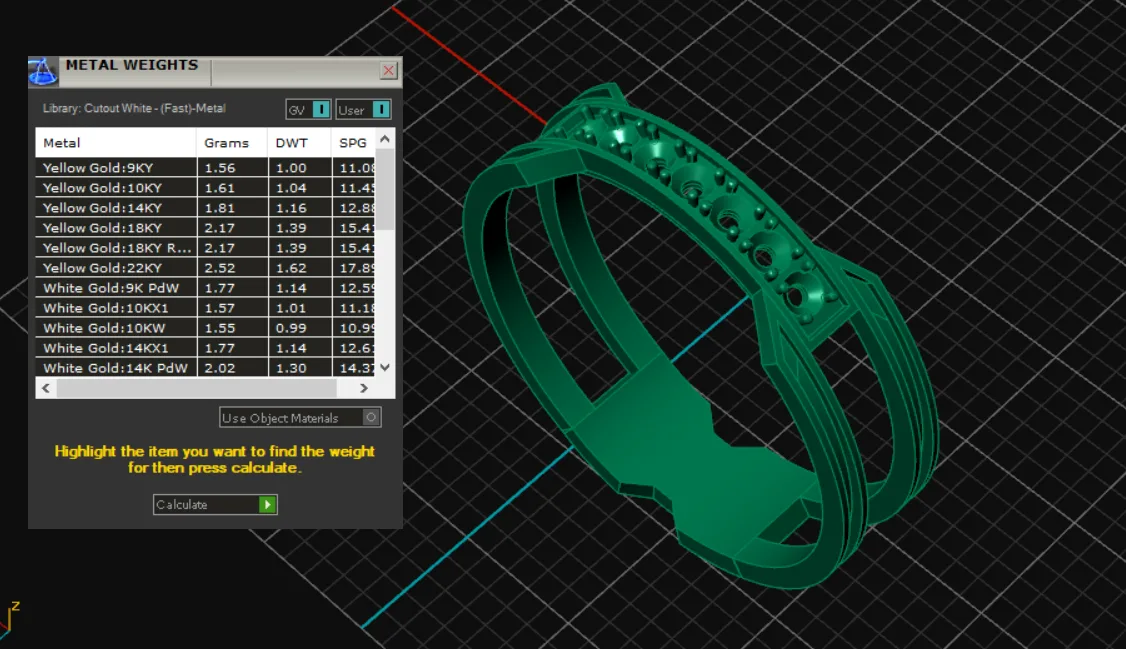Screen dimensions: 1126x649
Task: Click left arrow of horizontal scrollbar
Action: pyautogui.click(x=46, y=388)
